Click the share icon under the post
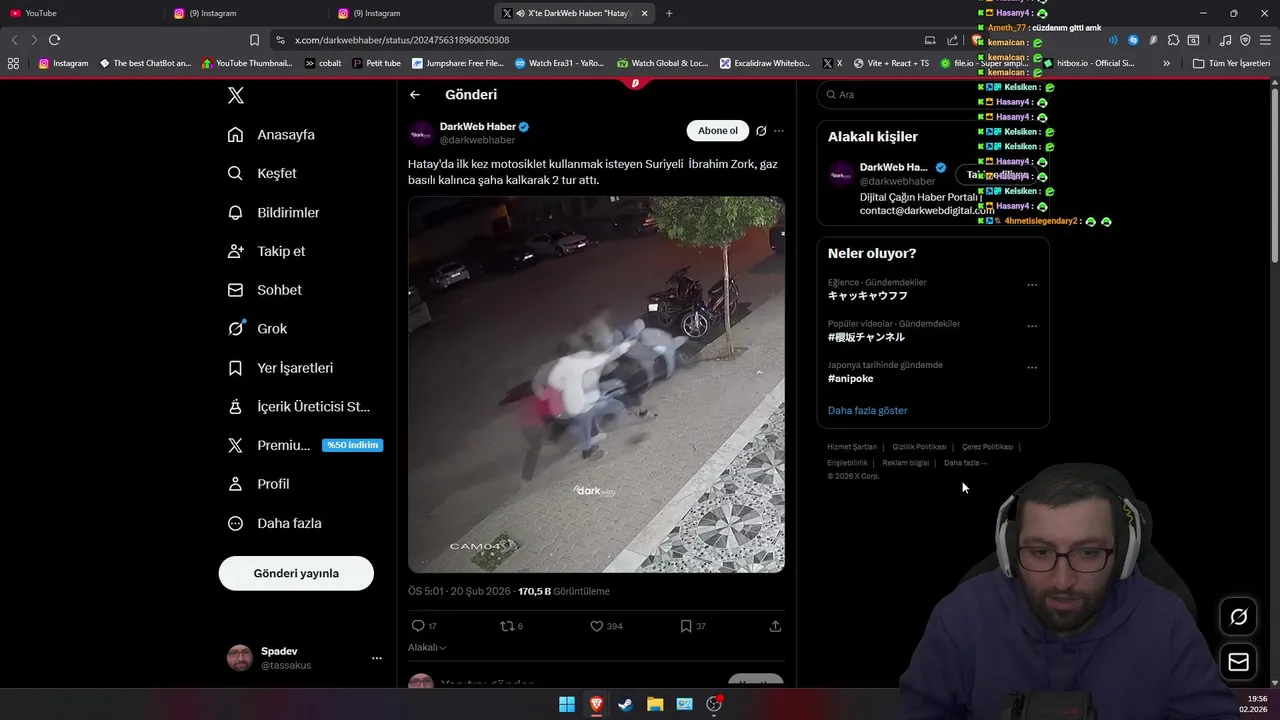Screen dimensions: 1280x720 (x=775, y=626)
